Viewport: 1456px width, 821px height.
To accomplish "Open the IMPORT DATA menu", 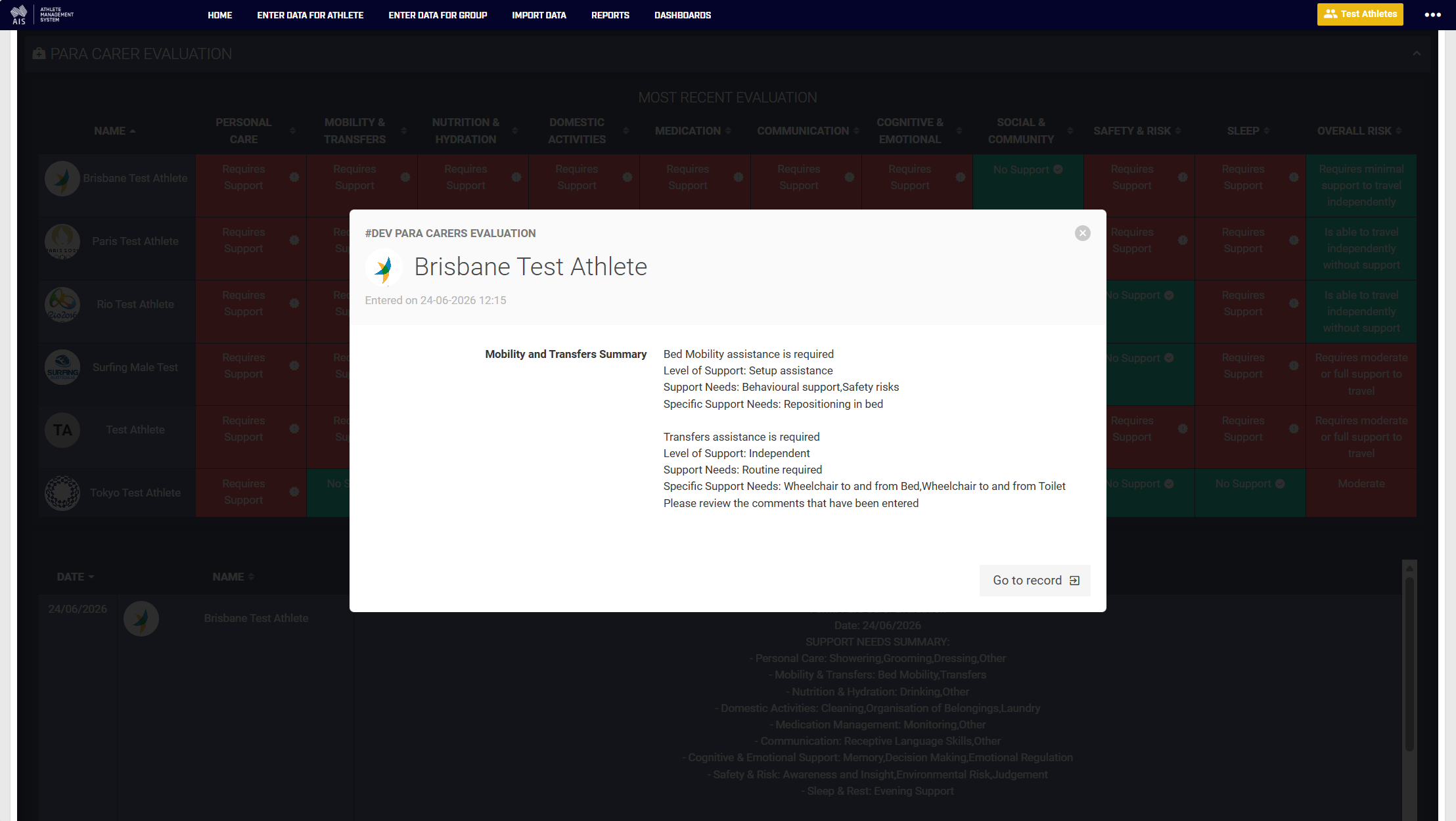I will pyautogui.click(x=539, y=15).
